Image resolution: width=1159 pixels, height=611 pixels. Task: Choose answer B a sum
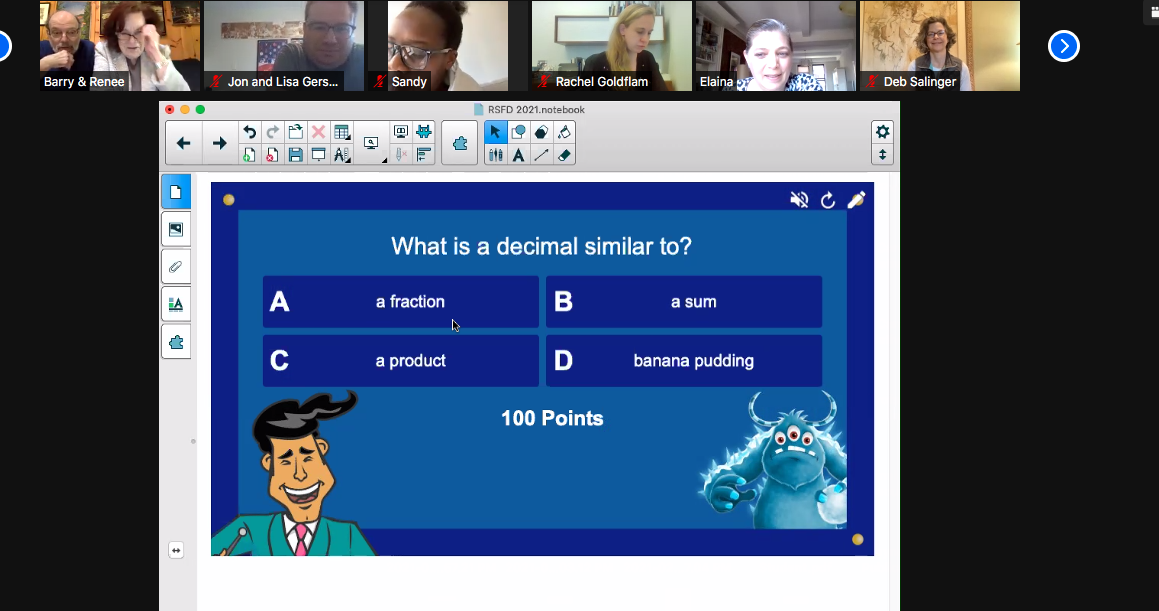click(684, 301)
